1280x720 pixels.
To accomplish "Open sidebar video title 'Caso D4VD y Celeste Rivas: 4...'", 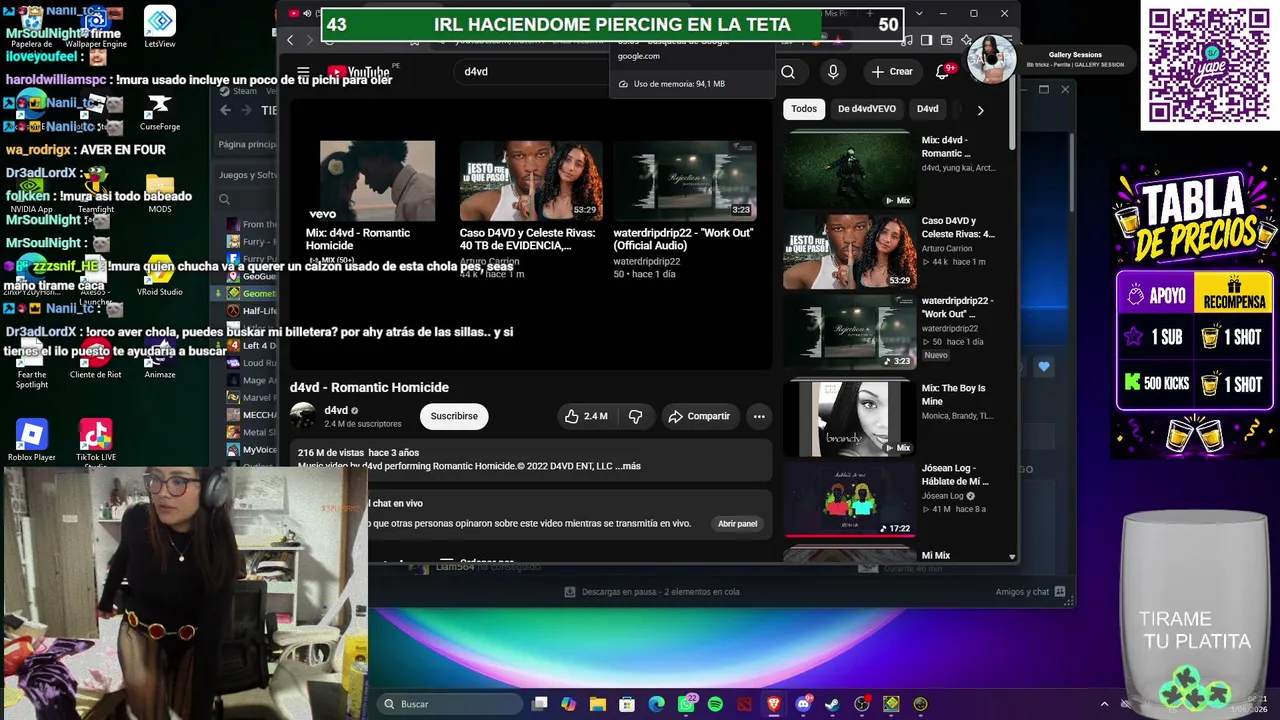I will pyautogui.click(x=958, y=228).
